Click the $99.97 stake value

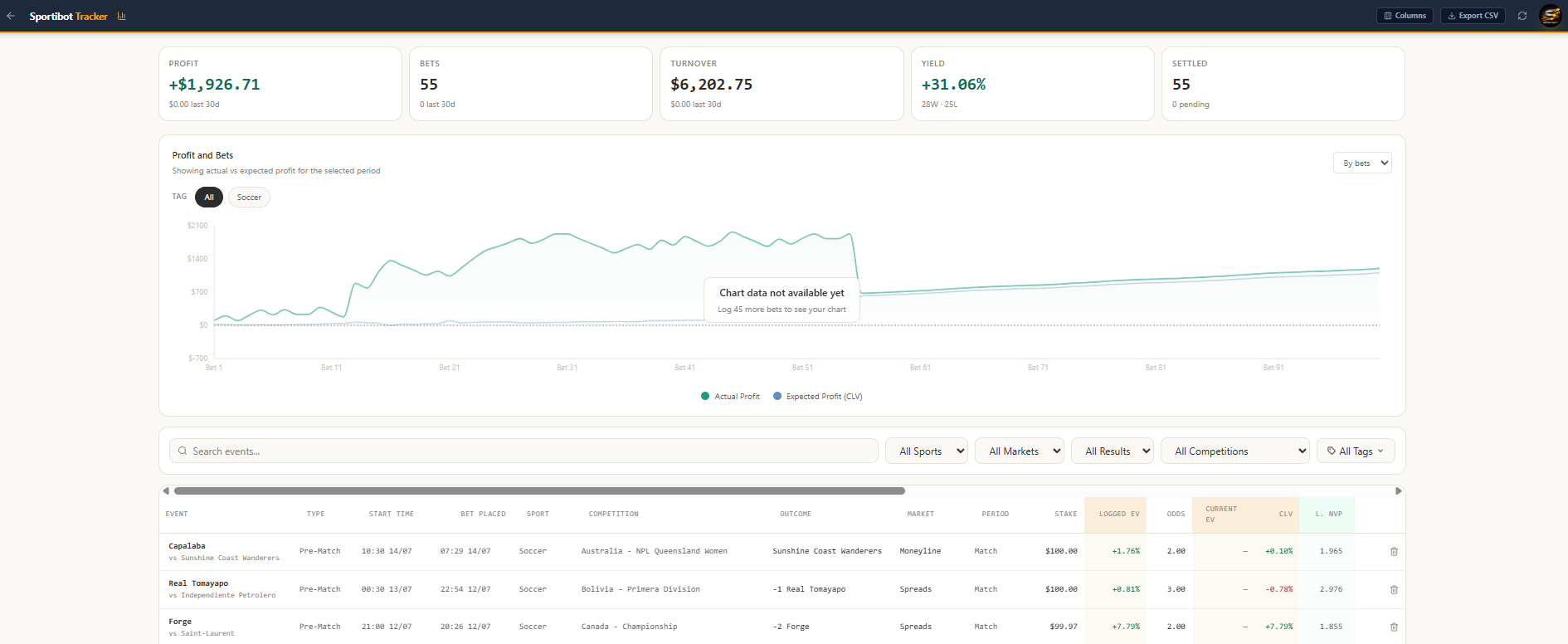click(1064, 627)
